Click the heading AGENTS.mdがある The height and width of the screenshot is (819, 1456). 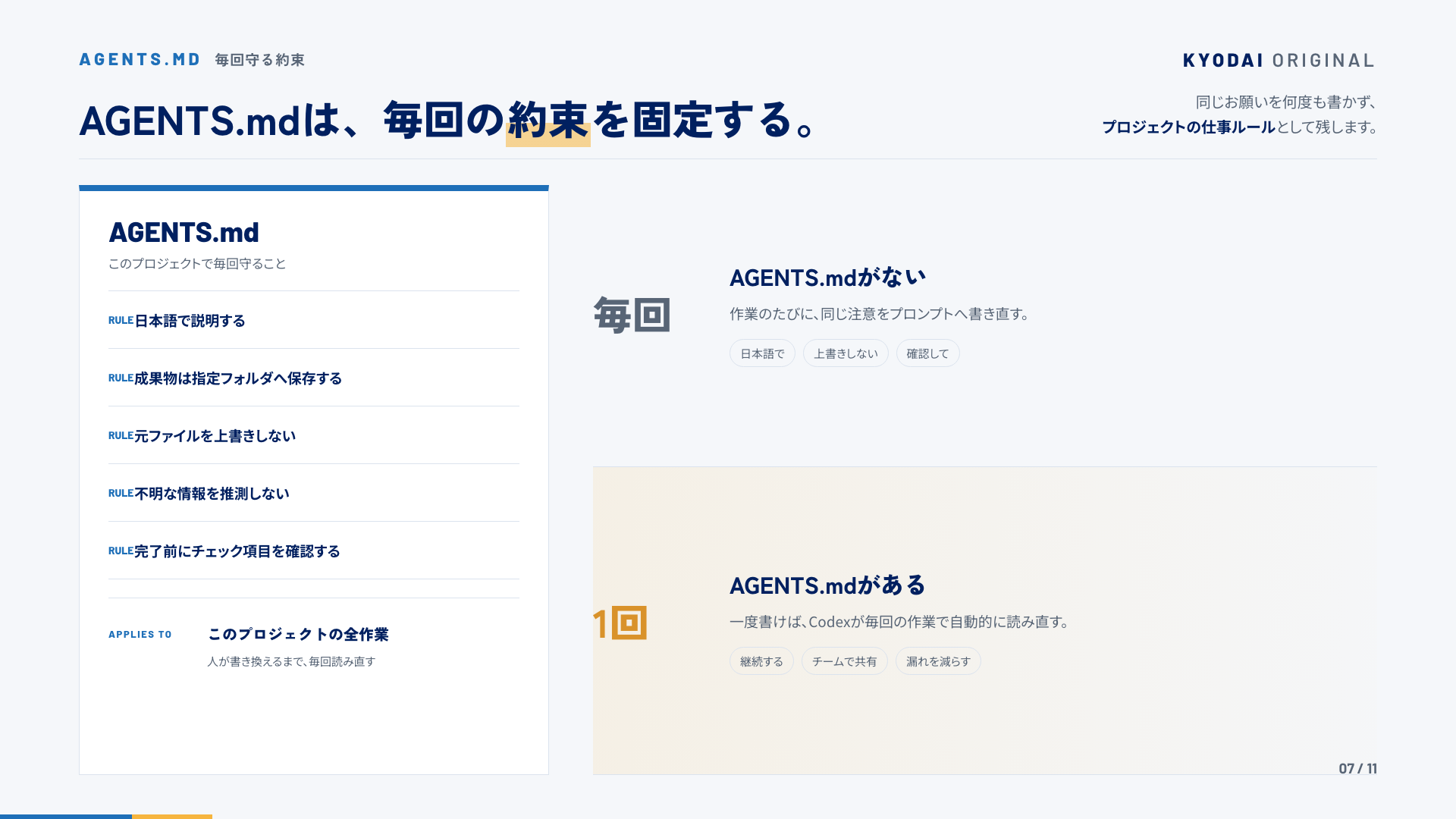pos(828,585)
